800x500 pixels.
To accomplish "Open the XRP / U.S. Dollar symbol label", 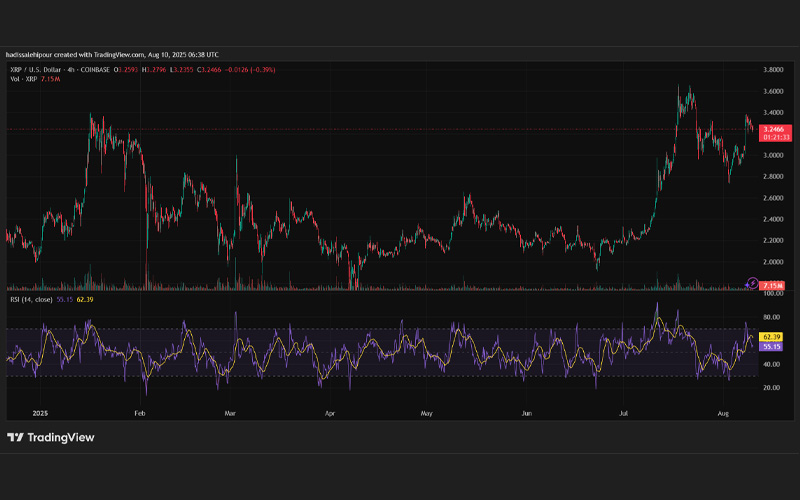I will pos(36,70).
